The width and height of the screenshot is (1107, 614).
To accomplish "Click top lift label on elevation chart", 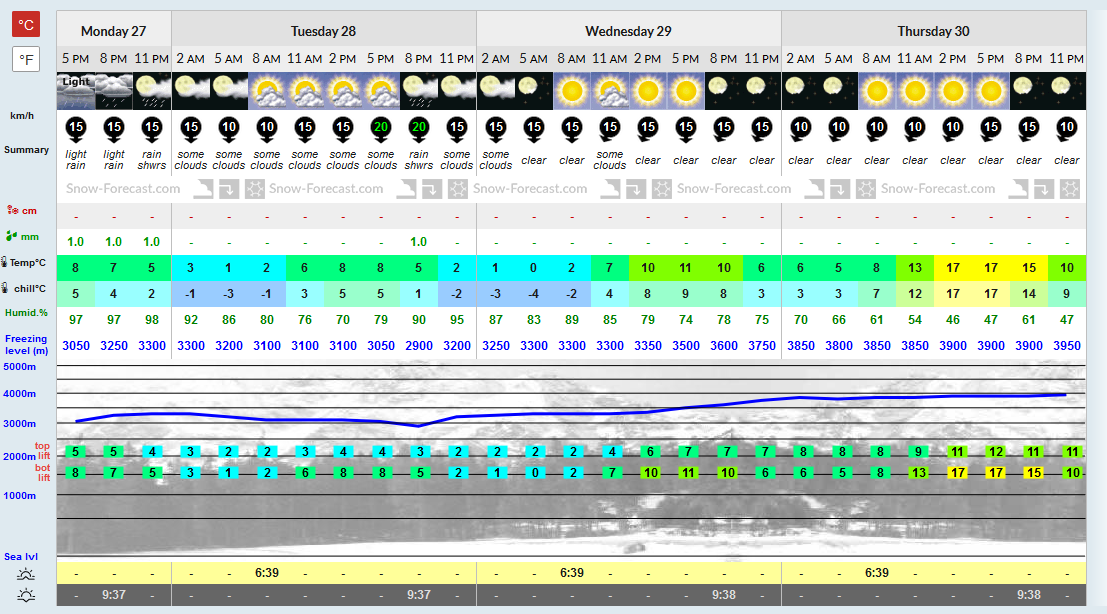I will 43,451.
